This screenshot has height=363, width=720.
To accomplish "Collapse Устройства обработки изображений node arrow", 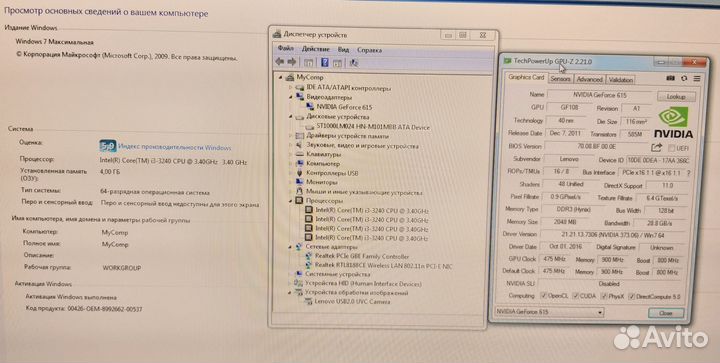I will coord(290,292).
